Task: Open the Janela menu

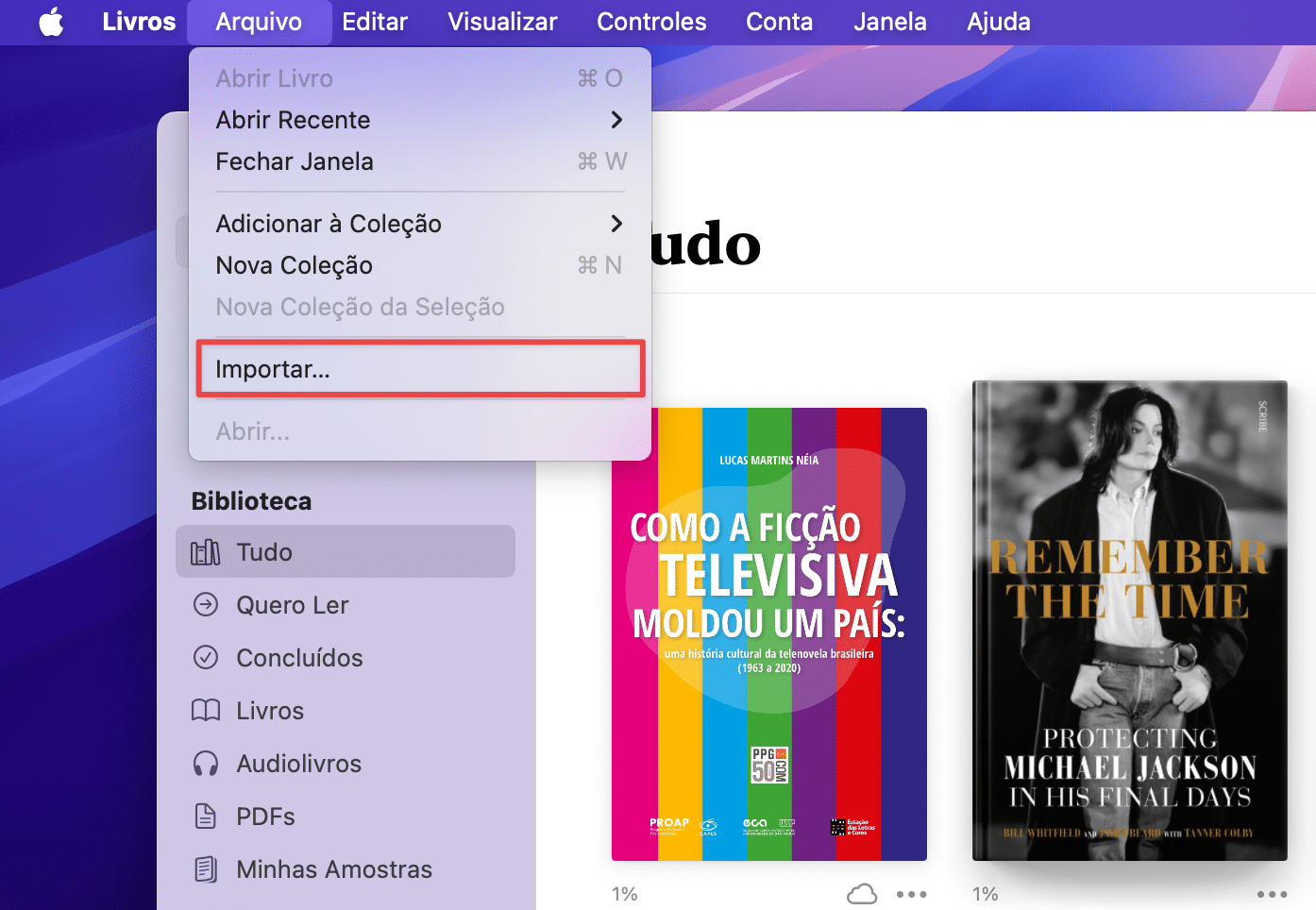Action: (889, 22)
